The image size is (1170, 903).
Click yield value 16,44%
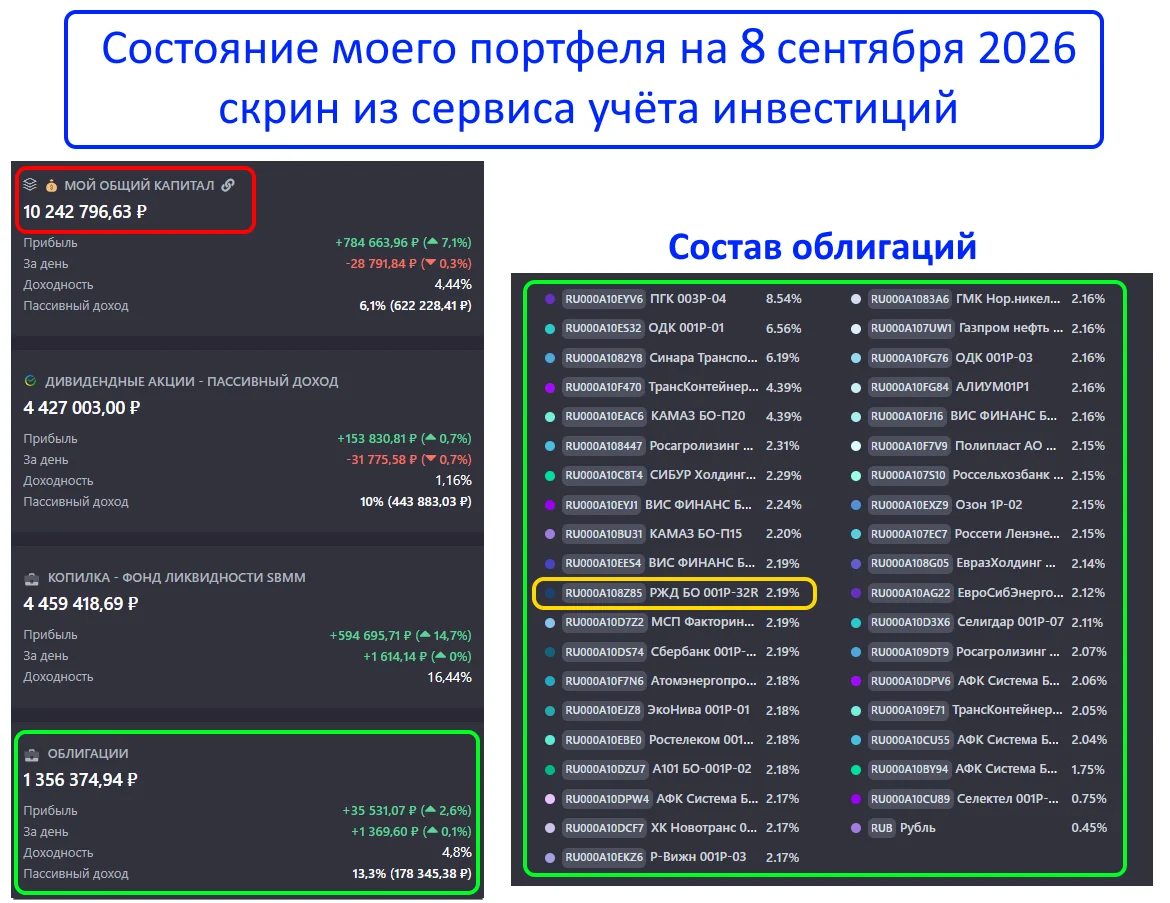449,677
